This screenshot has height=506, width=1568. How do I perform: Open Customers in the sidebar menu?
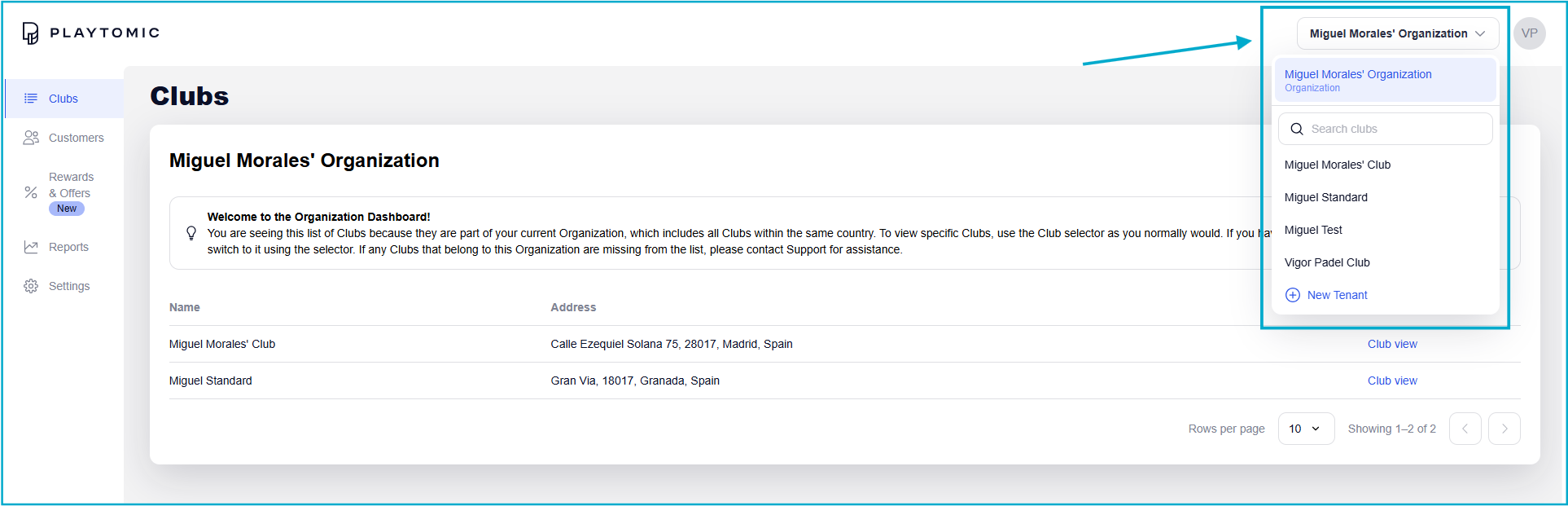coord(64,138)
